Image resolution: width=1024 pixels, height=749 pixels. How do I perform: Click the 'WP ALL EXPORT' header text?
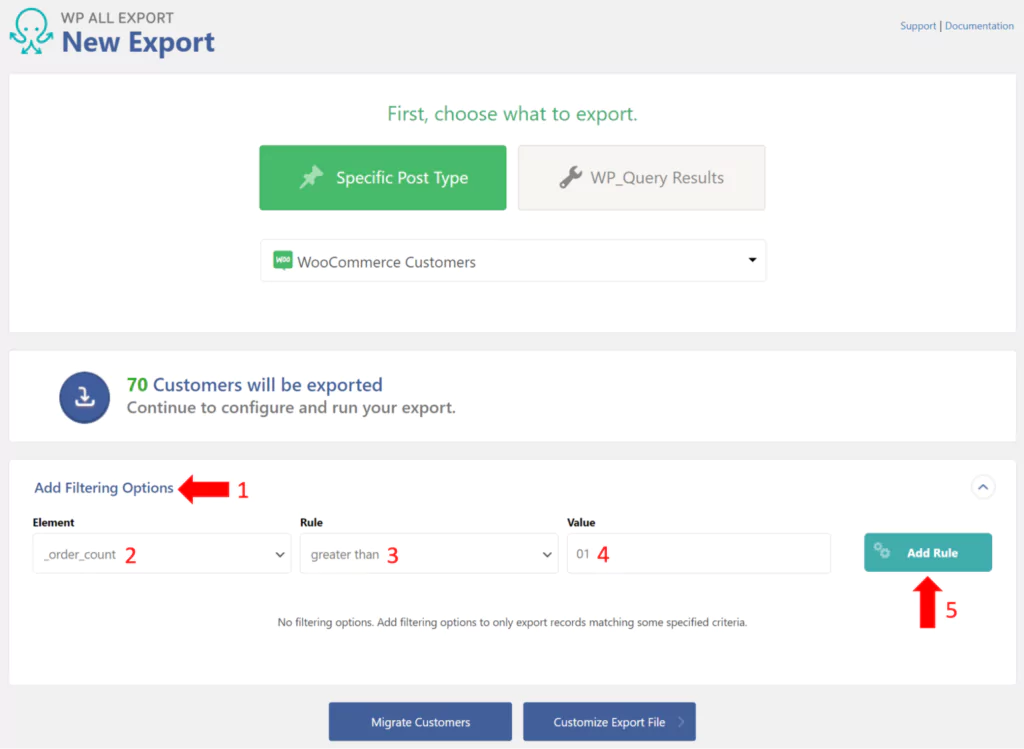tap(118, 18)
